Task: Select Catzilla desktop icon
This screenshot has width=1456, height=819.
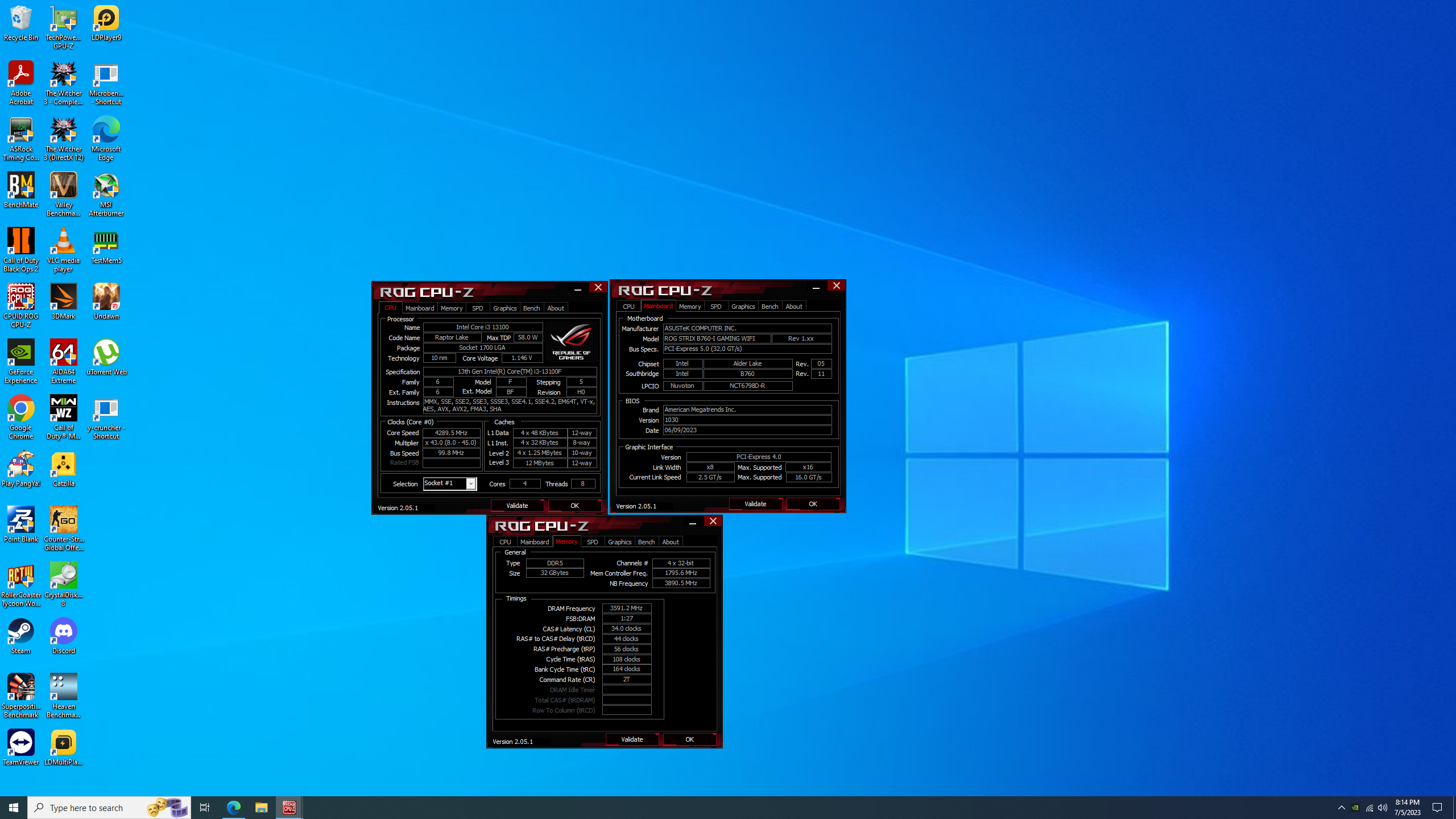Action: pos(64,469)
